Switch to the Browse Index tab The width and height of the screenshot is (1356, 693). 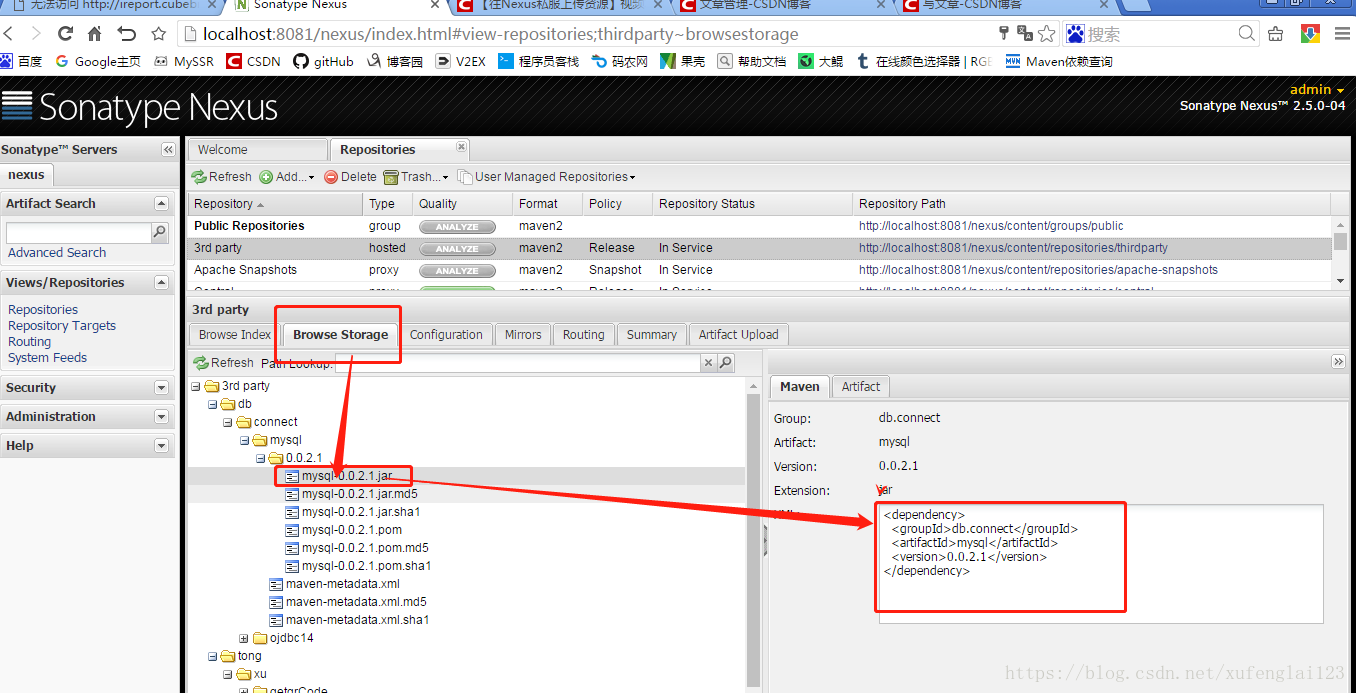(x=235, y=335)
